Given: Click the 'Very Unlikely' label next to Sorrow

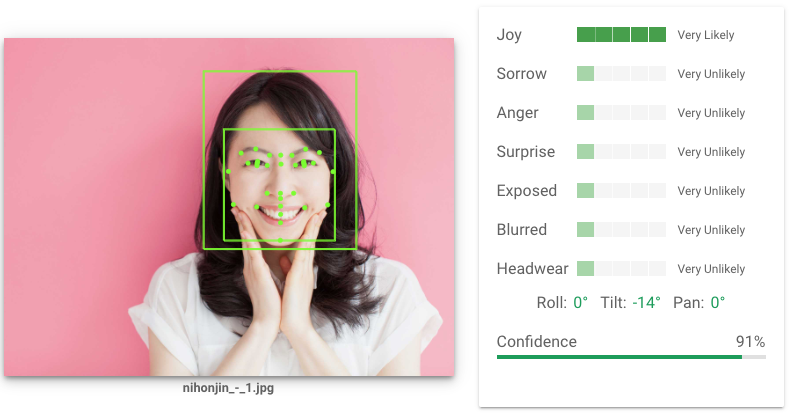Looking at the screenshot, I should coord(711,74).
